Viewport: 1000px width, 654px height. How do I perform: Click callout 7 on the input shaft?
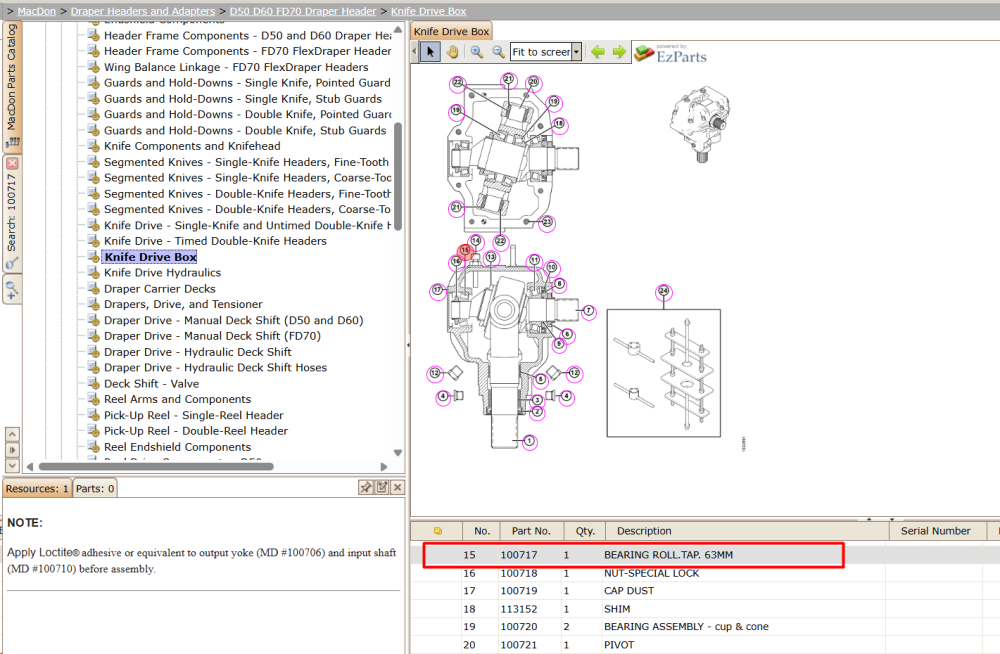[x=588, y=311]
